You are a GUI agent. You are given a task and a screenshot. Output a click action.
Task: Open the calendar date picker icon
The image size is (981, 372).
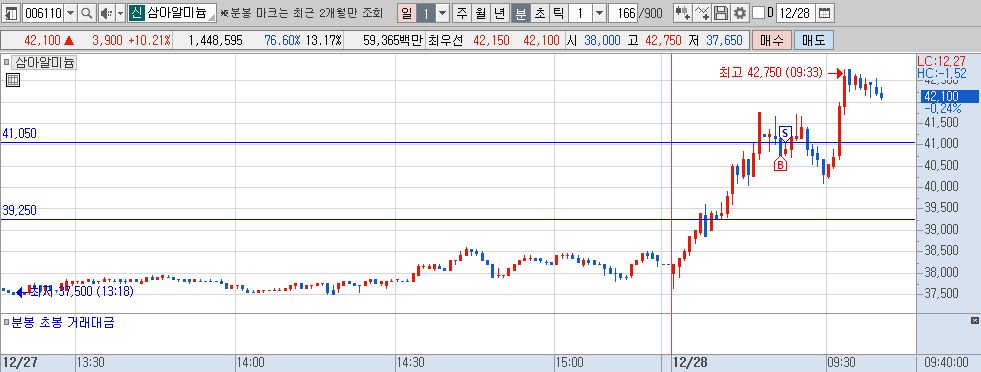click(x=825, y=13)
